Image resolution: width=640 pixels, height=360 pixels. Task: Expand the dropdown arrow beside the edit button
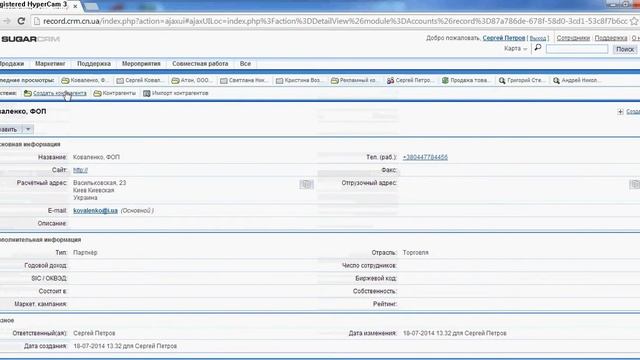click(x=28, y=129)
